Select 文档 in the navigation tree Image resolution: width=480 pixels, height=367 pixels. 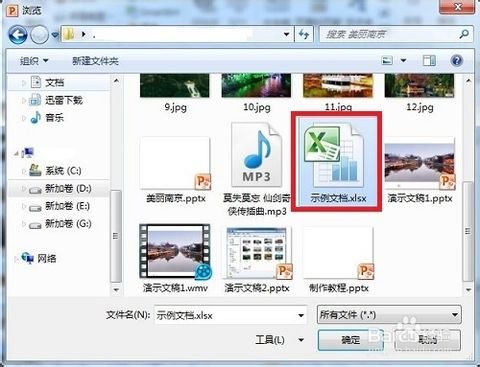55,82
